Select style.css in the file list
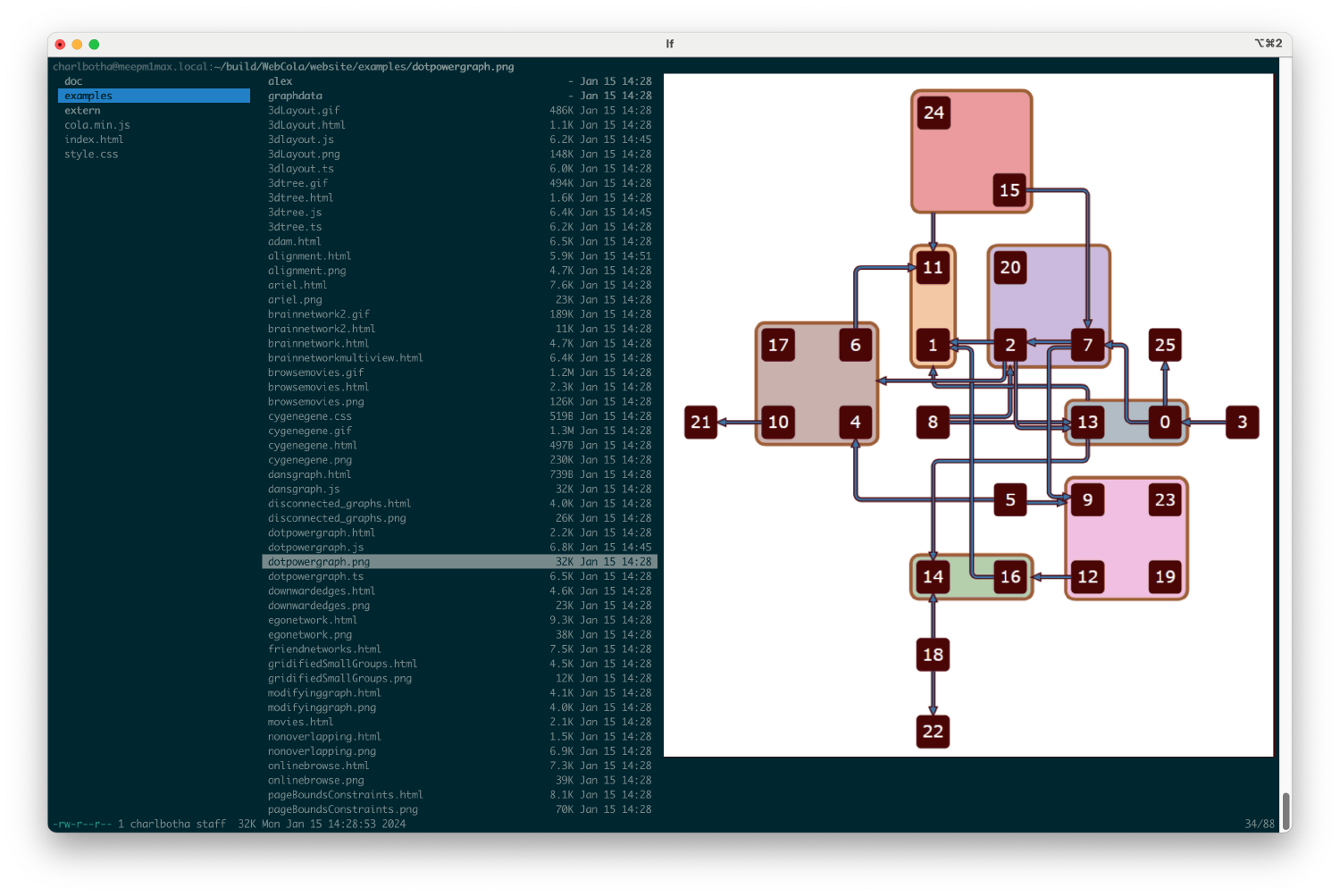Viewport: 1340px width, 896px height. coord(91,154)
